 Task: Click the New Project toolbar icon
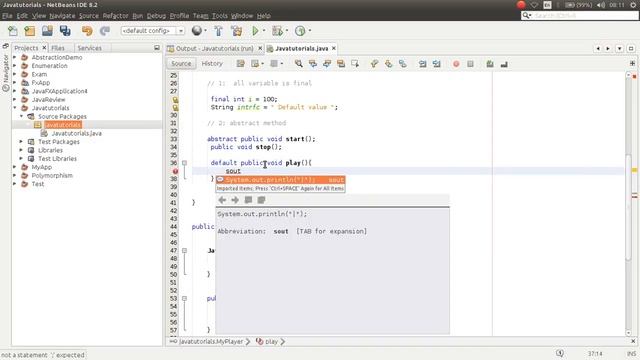click(x=30, y=31)
